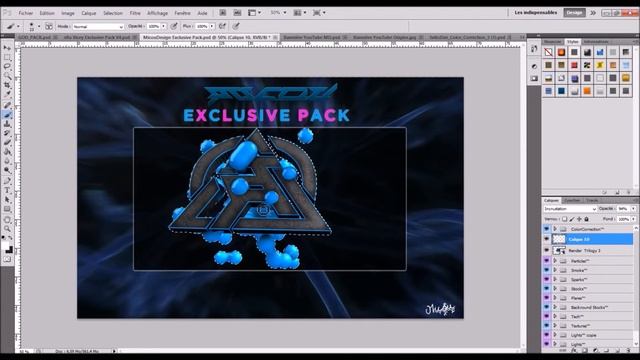Switch to the Tracés panel tab
Image resolution: width=640 pixels, height=360 pixels.
(x=592, y=200)
